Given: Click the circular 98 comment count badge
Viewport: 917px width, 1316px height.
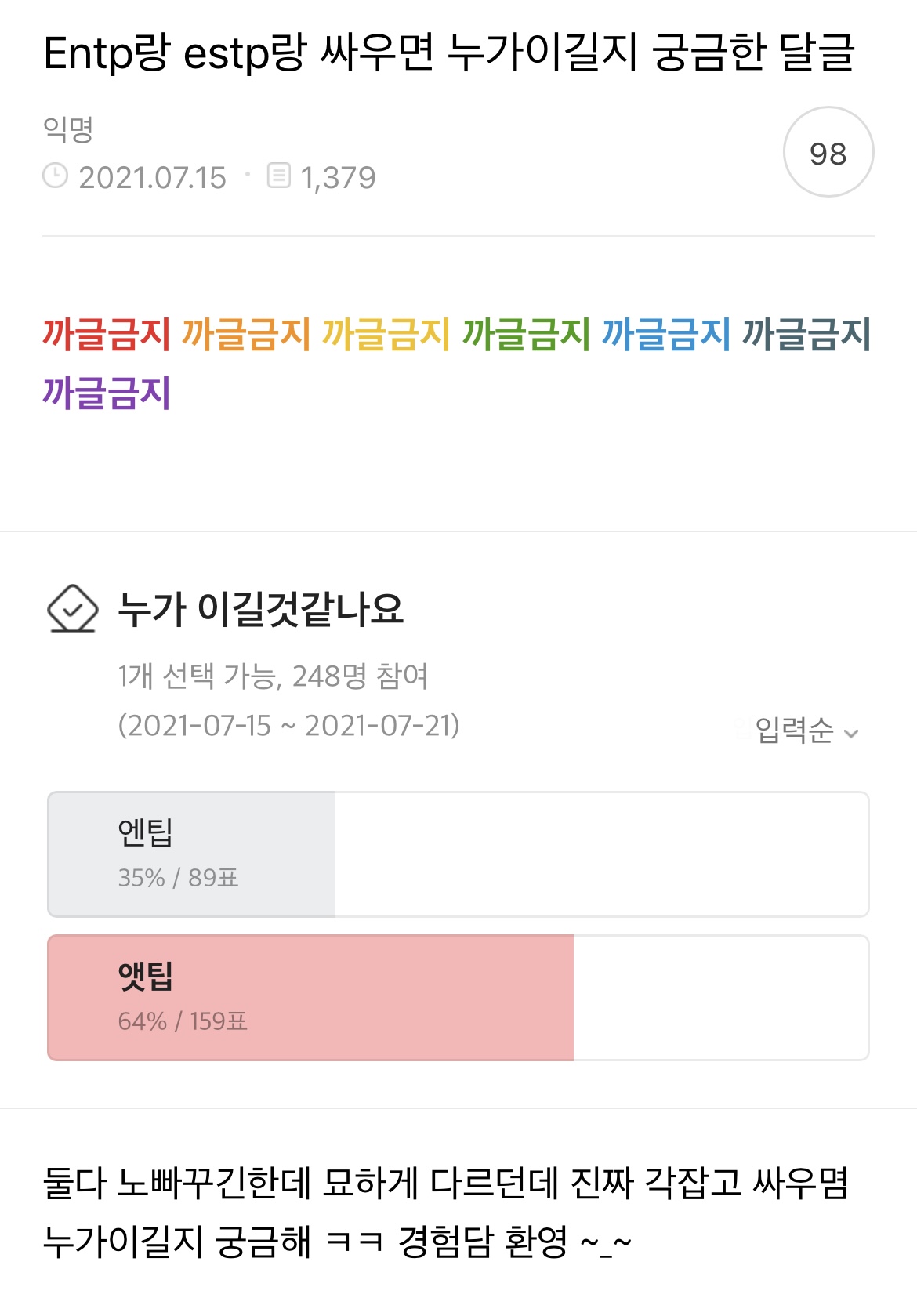Looking at the screenshot, I should (x=828, y=152).
